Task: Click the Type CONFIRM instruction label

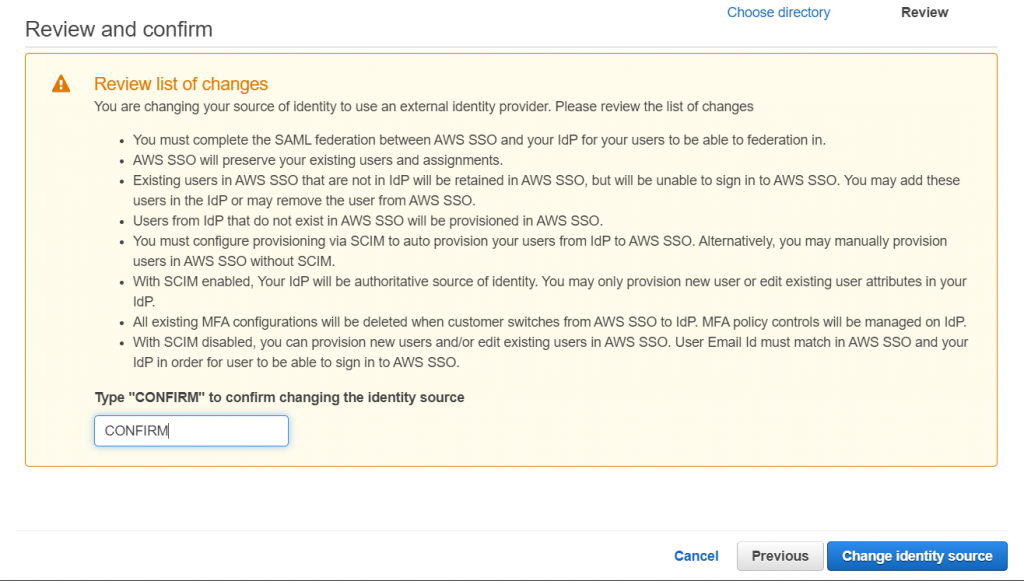Action: tap(280, 398)
